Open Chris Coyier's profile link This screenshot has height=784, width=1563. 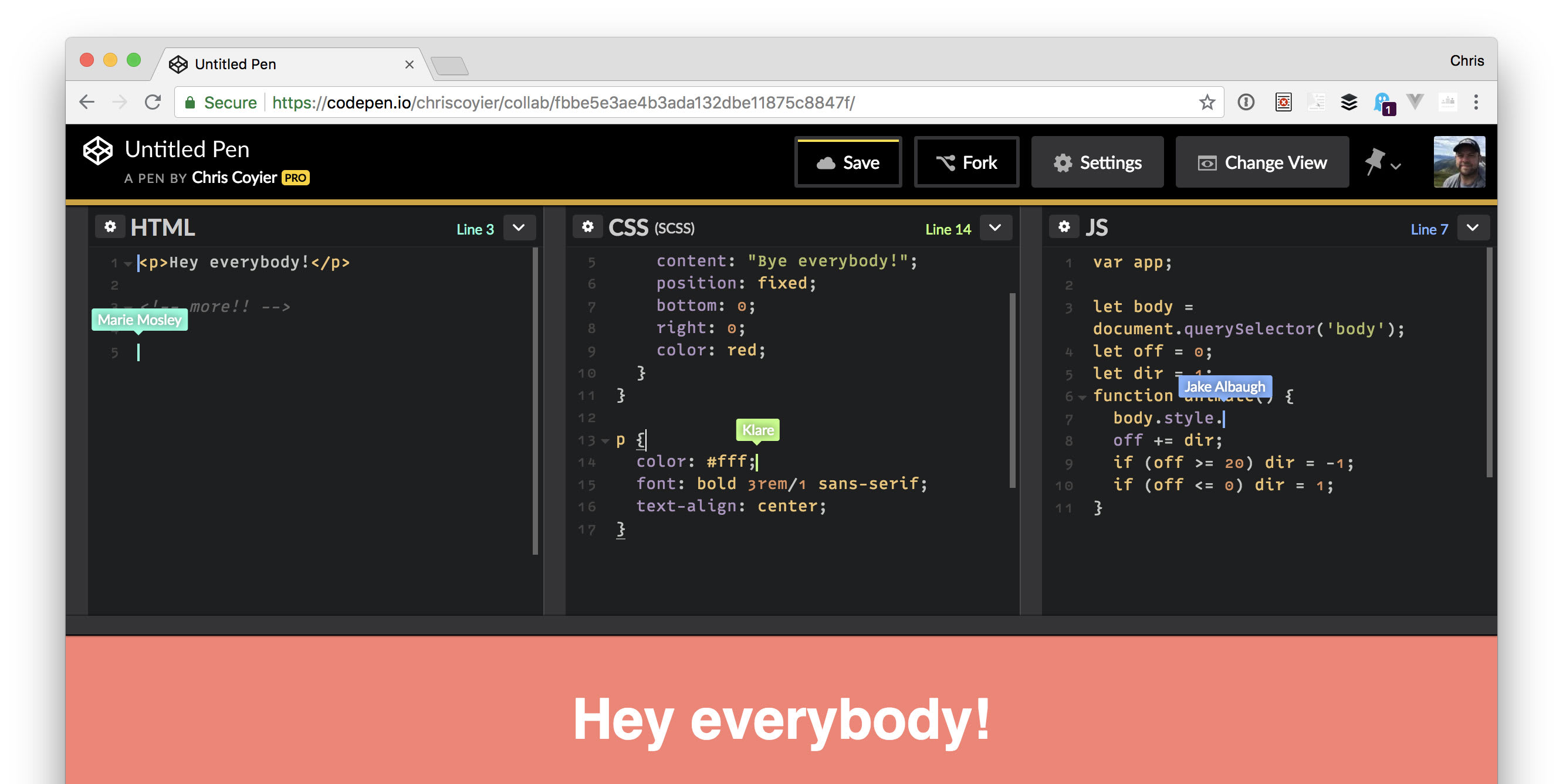click(233, 178)
